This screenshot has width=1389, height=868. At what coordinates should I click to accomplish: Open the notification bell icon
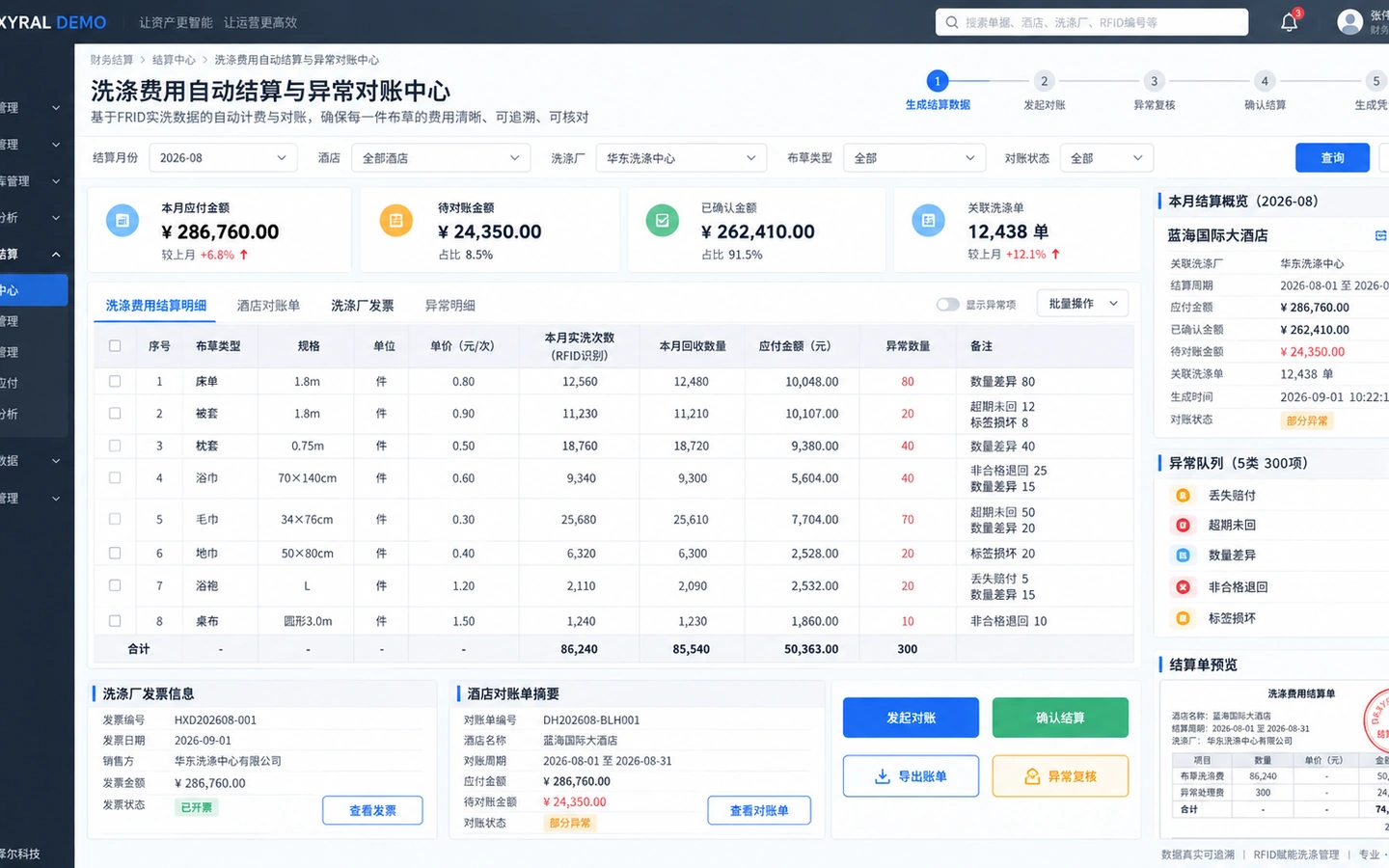tap(1289, 22)
